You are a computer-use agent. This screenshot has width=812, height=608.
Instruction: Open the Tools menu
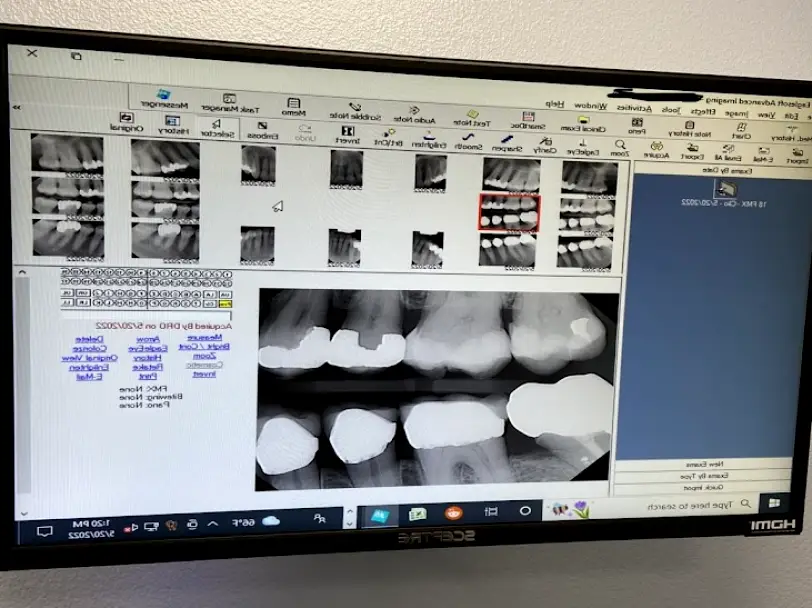coord(671,110)
